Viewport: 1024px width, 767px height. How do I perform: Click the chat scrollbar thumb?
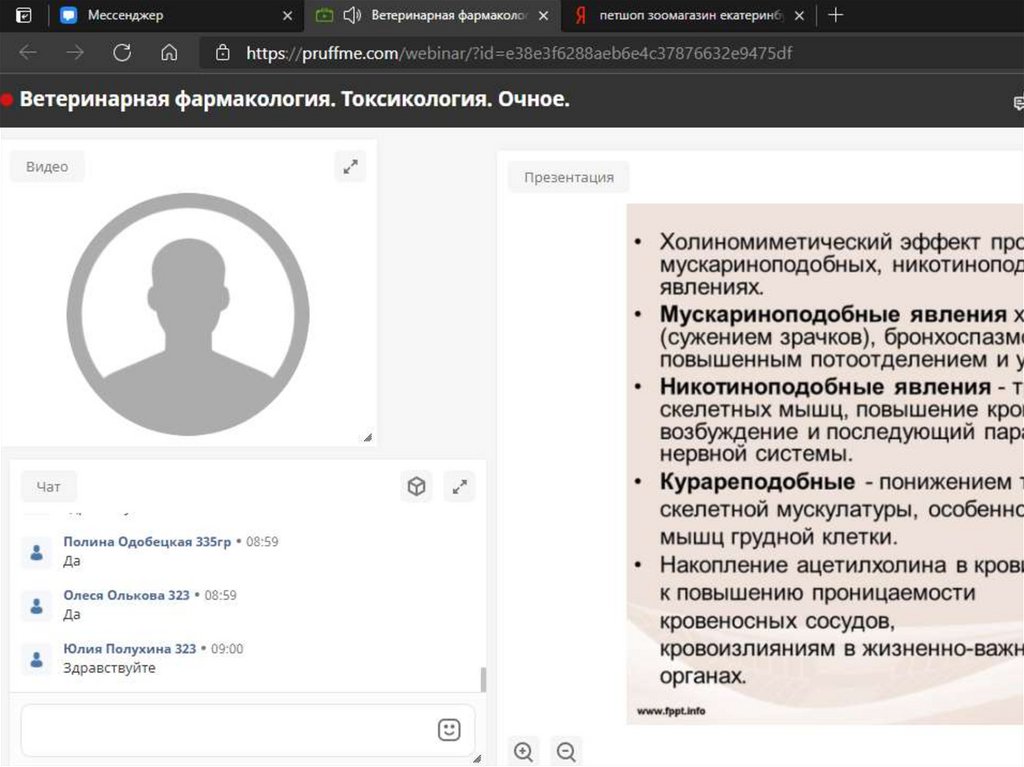pos(484,680)
